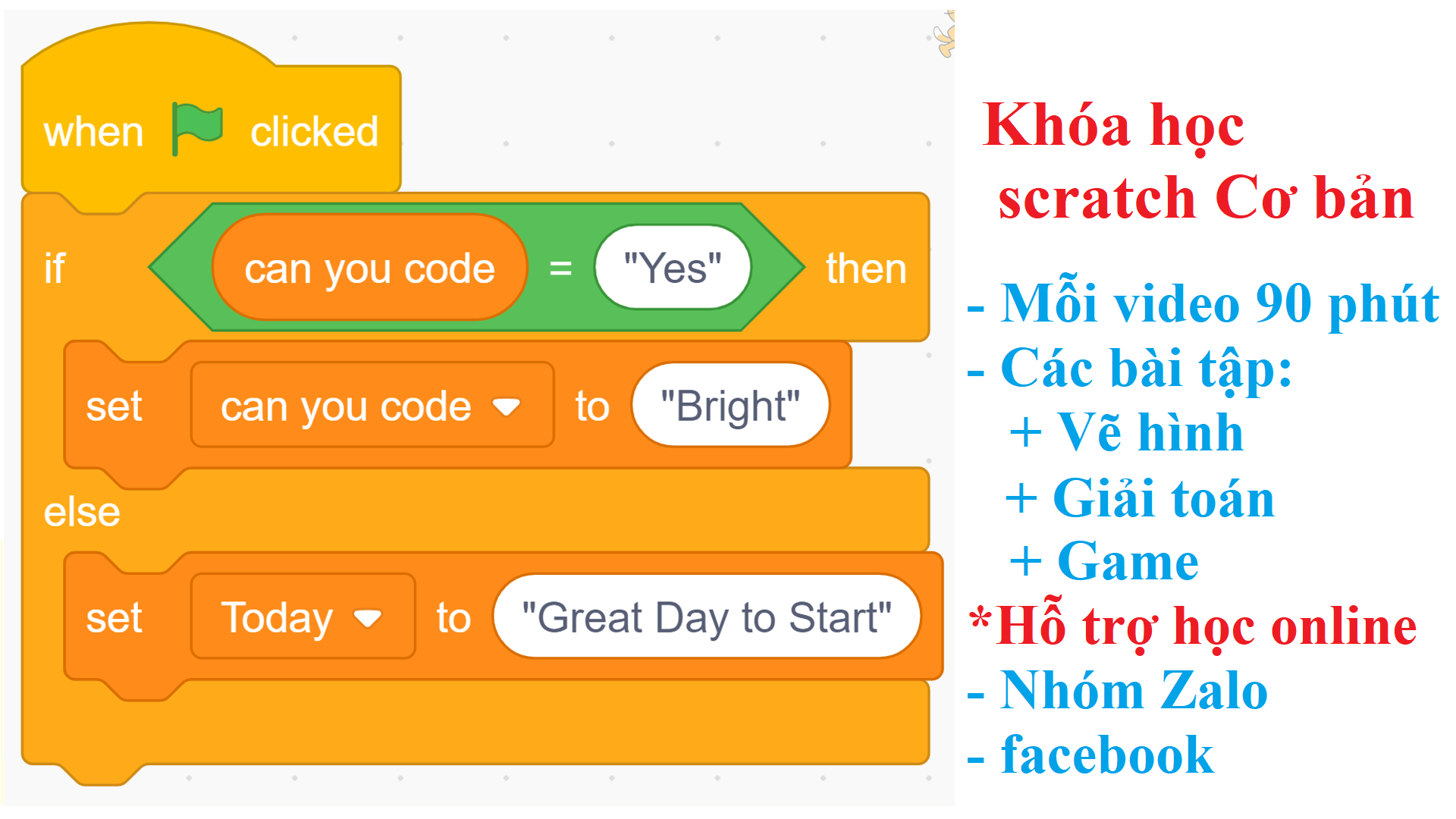The image size is (1456, 819).
Task: Expand the dropdown arrow beside 'Today'
Action: click(369, 617)
